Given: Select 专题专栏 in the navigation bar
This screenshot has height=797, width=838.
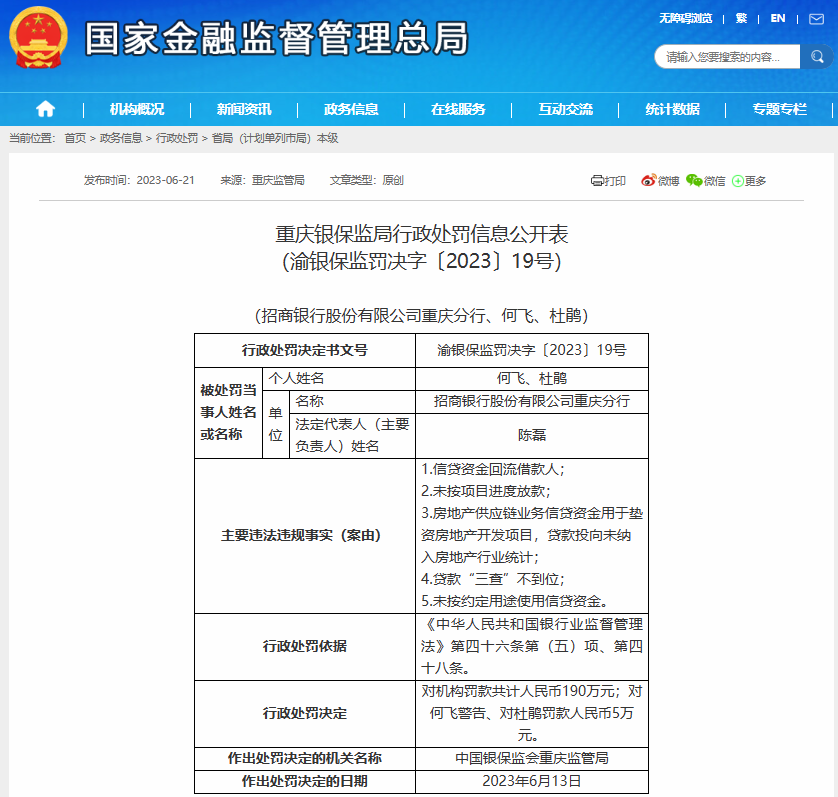Looking at the screenshot, I should coord(777,110).
